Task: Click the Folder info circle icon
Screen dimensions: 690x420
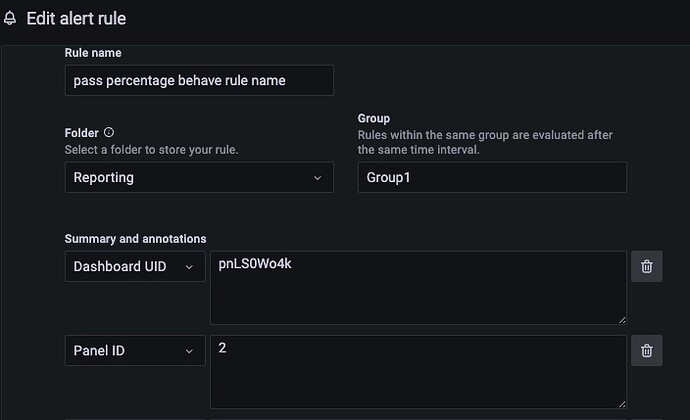Action: [x=109, y=132]
